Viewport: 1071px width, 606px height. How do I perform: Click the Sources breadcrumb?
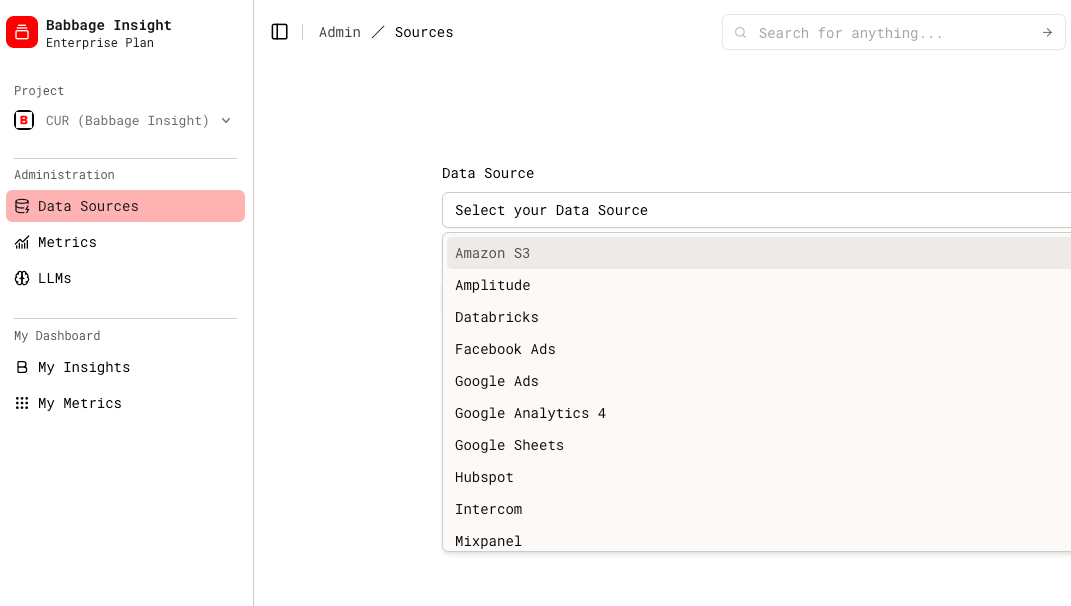[x=423, y=32]
